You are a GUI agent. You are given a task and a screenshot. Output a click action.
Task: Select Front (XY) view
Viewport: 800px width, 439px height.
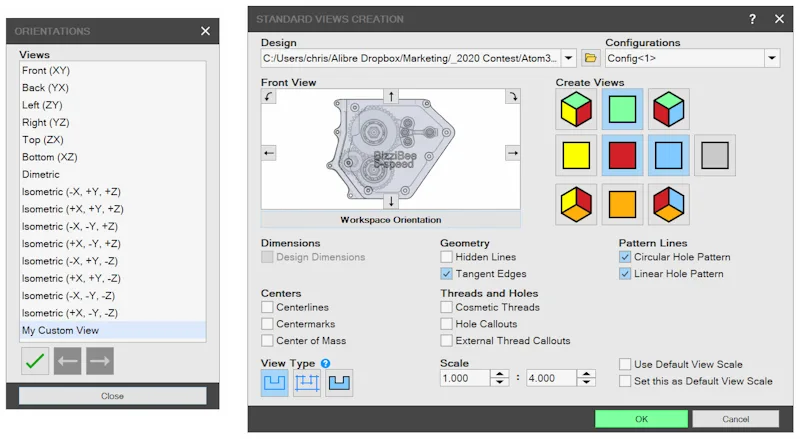[113, 70]
